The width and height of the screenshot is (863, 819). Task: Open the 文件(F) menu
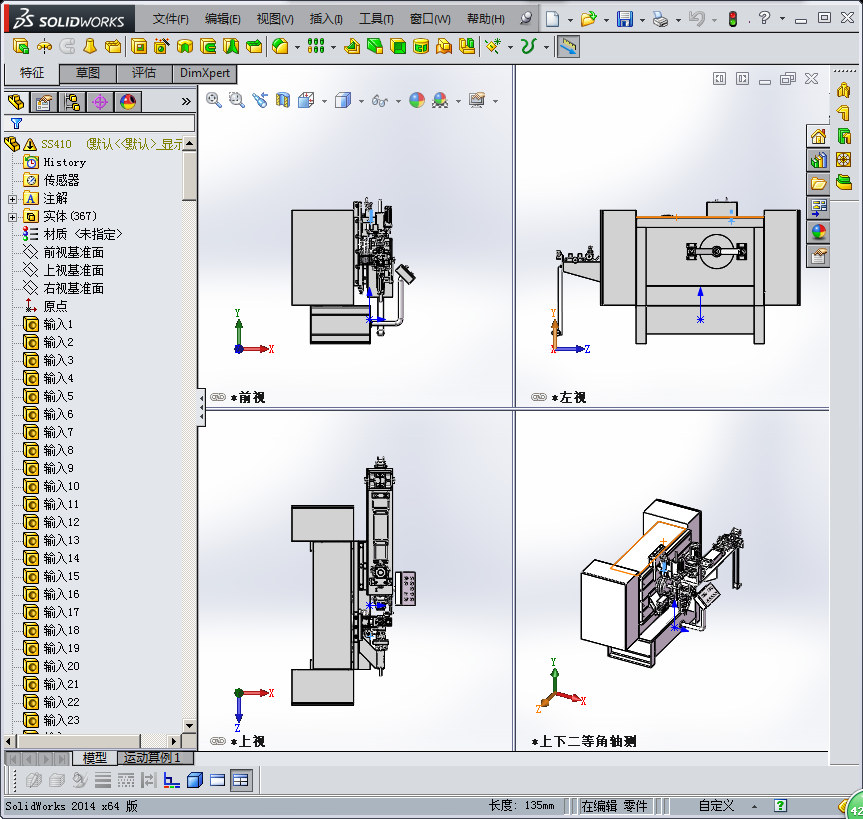(171, 19)
